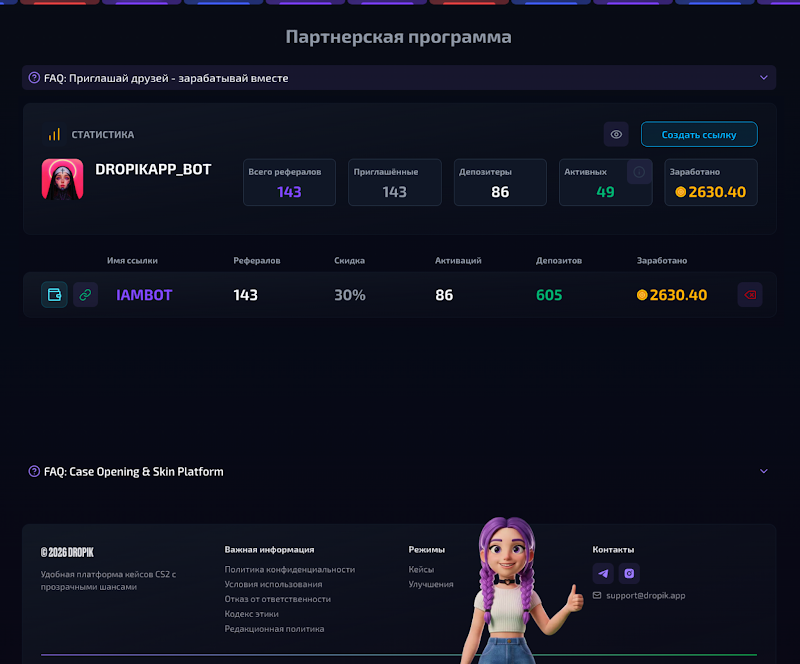Open FAQ: Case Opening & Skin Platform title
This screenshot has width=800, height=664.
[x=134, y=472]
